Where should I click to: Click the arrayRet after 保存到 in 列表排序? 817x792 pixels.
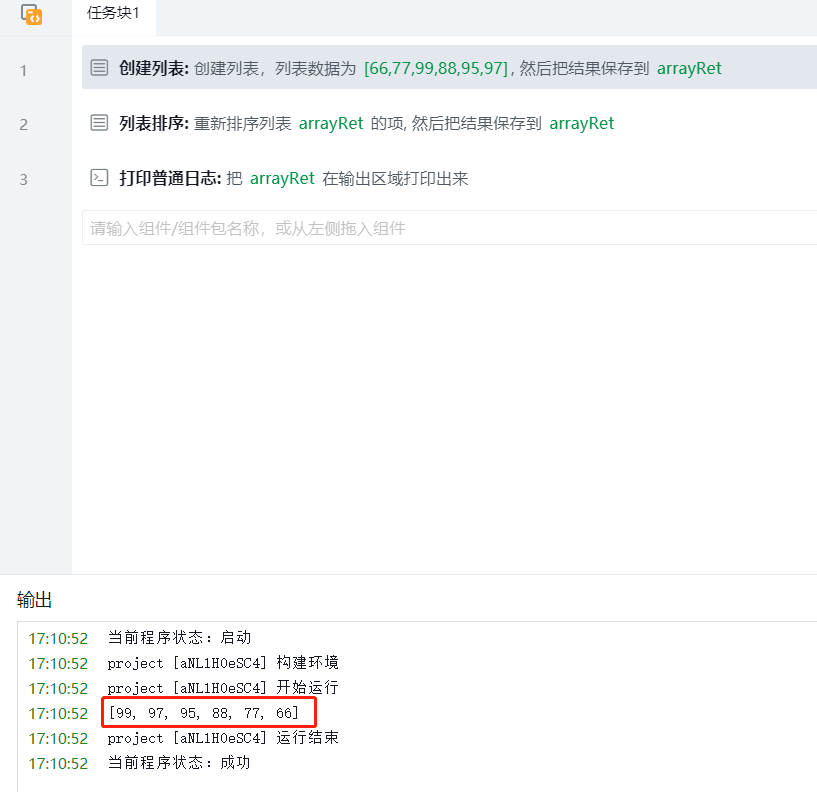pyautogui.click(x=582, y=123)
